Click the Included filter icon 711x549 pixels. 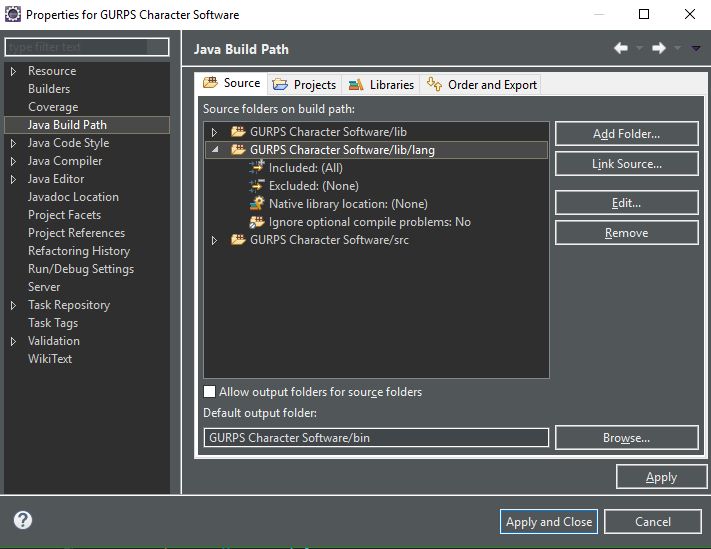[x=257, y=167]
